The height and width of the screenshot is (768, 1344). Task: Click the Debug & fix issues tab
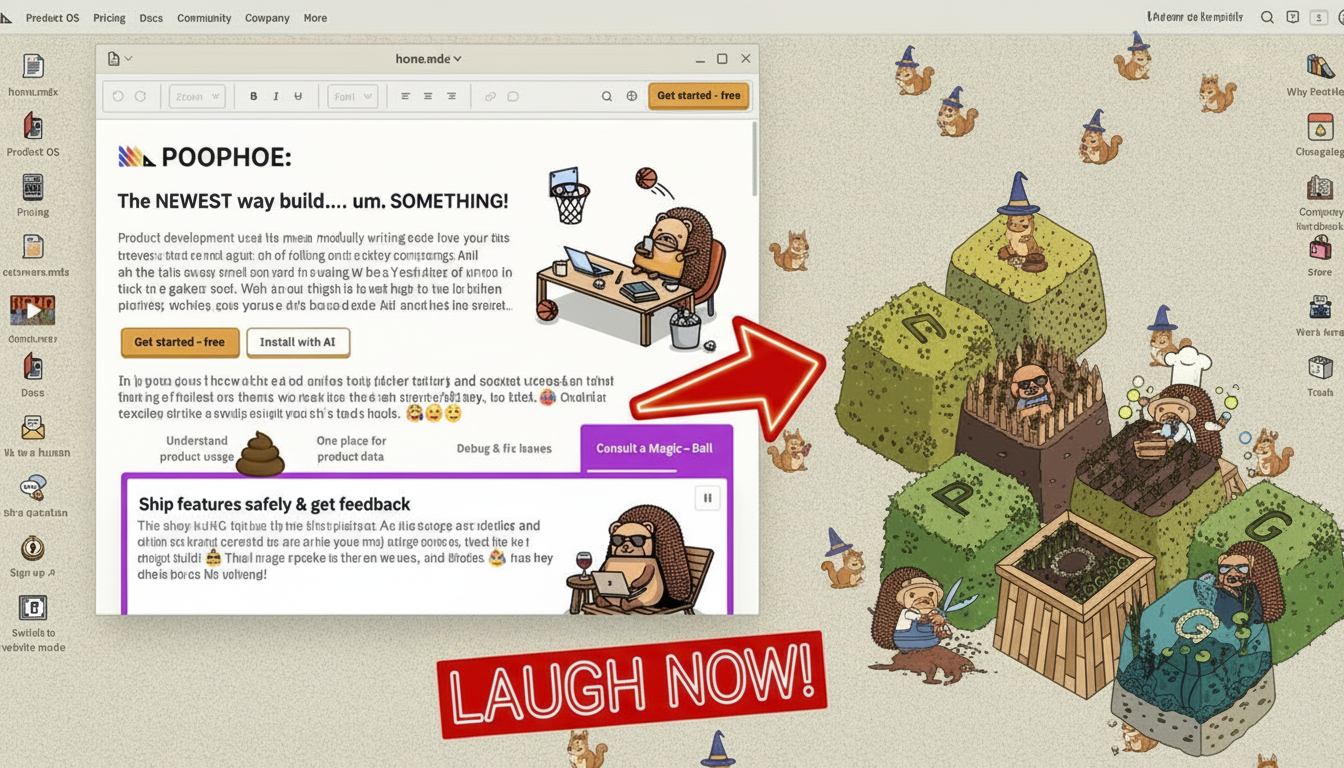(x=504, y=449)
